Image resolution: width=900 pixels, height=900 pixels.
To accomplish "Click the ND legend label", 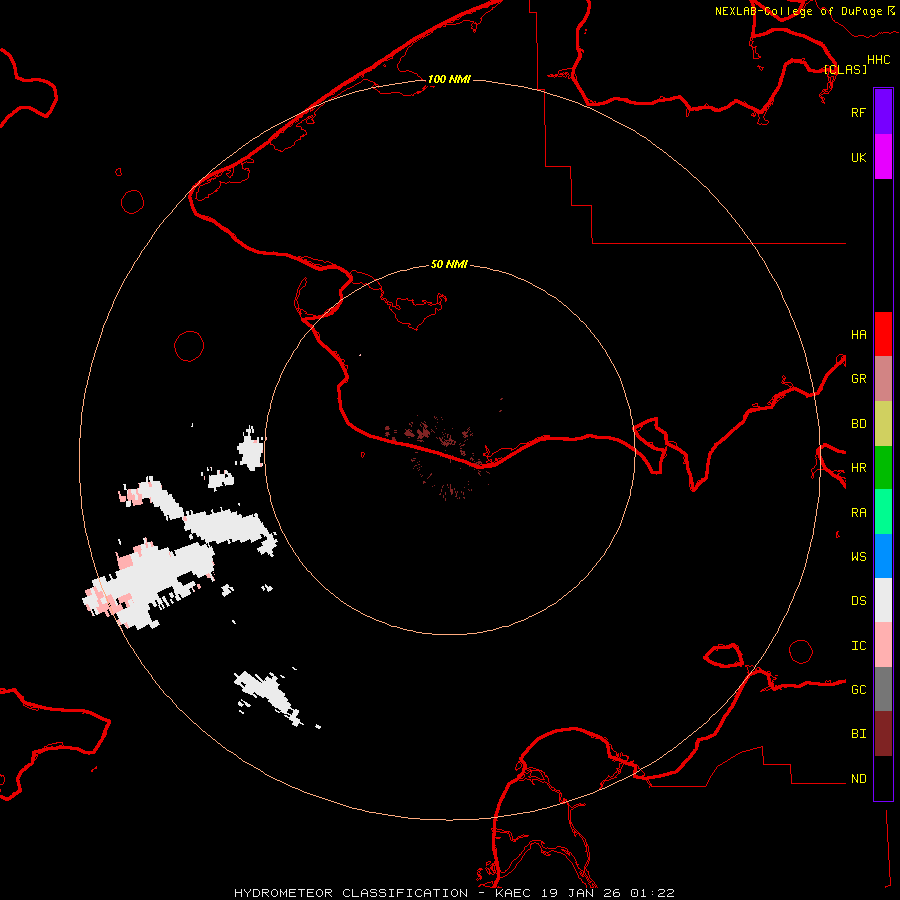I will click(x=858, y=779).
